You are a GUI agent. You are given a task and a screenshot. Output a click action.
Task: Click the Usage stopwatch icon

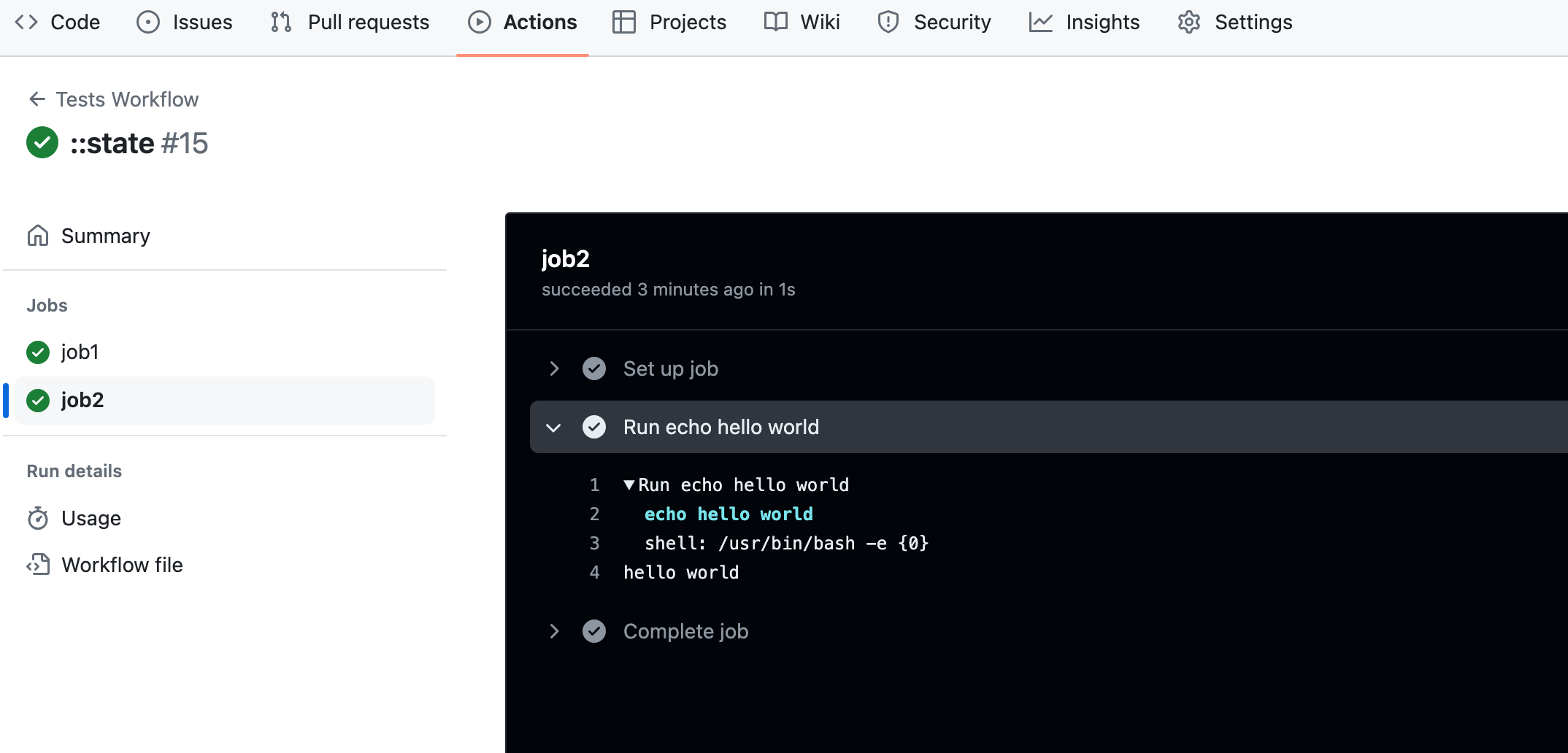pos(39,518)
